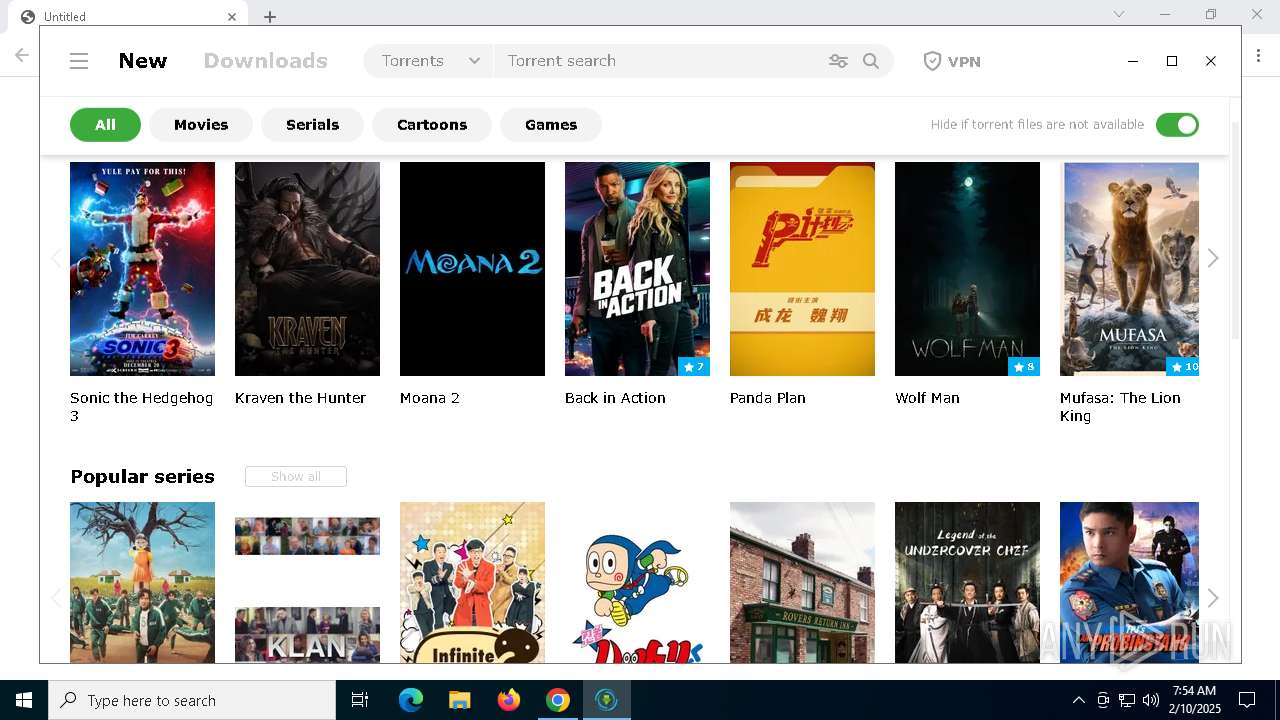
Task: Launch Microsoft Edge from taskbar
Action: [x=411, y=700]
